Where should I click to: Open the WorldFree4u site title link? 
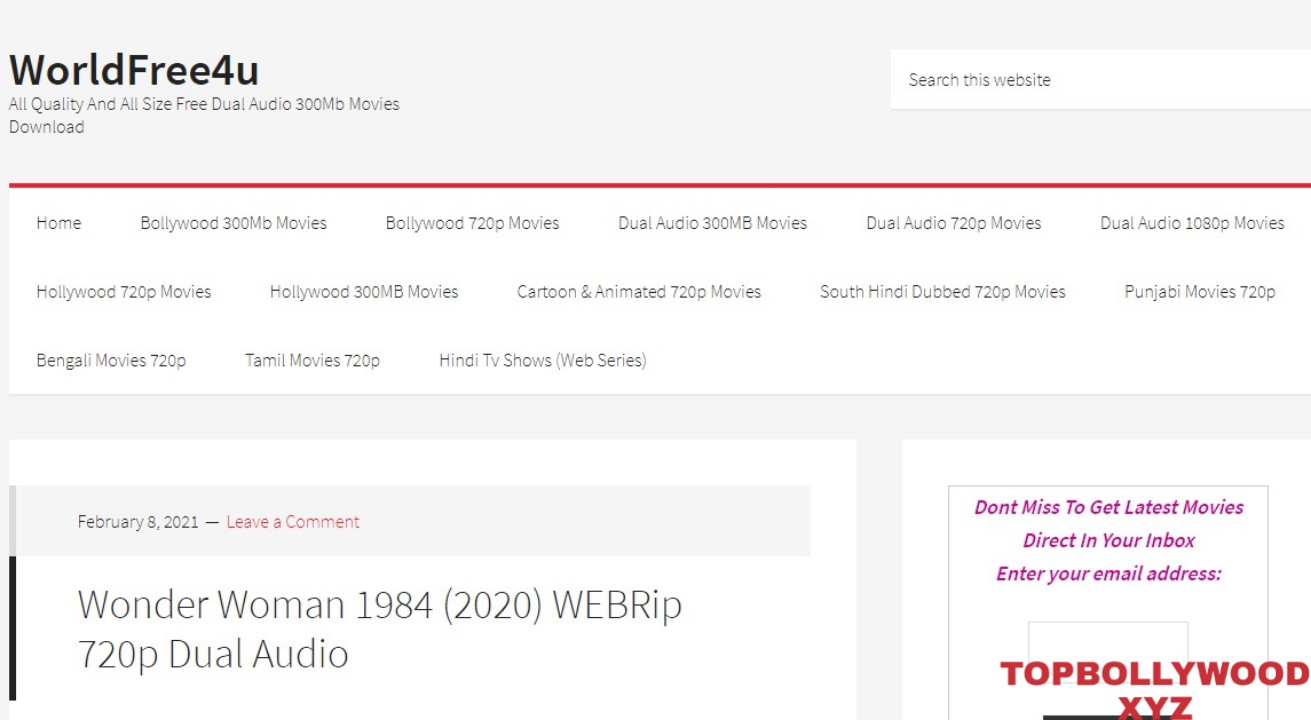point(134,70)
